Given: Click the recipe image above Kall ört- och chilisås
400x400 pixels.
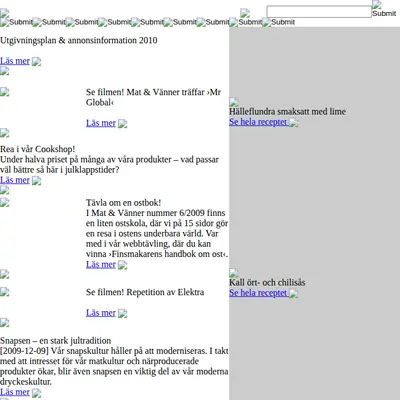Looking at the screenshot, I should (234, 273).
